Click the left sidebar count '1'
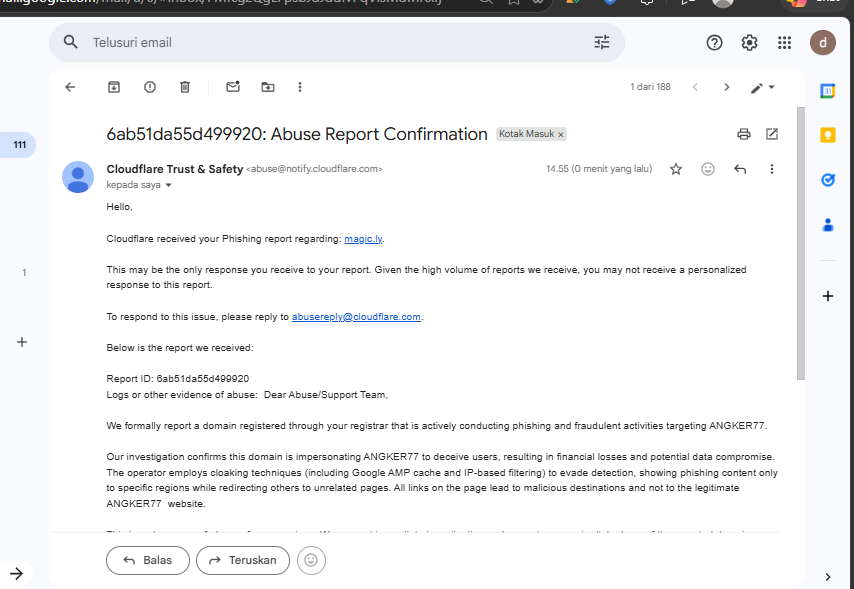The width and height of the screenshot is (854, 589). pos(24,272)
